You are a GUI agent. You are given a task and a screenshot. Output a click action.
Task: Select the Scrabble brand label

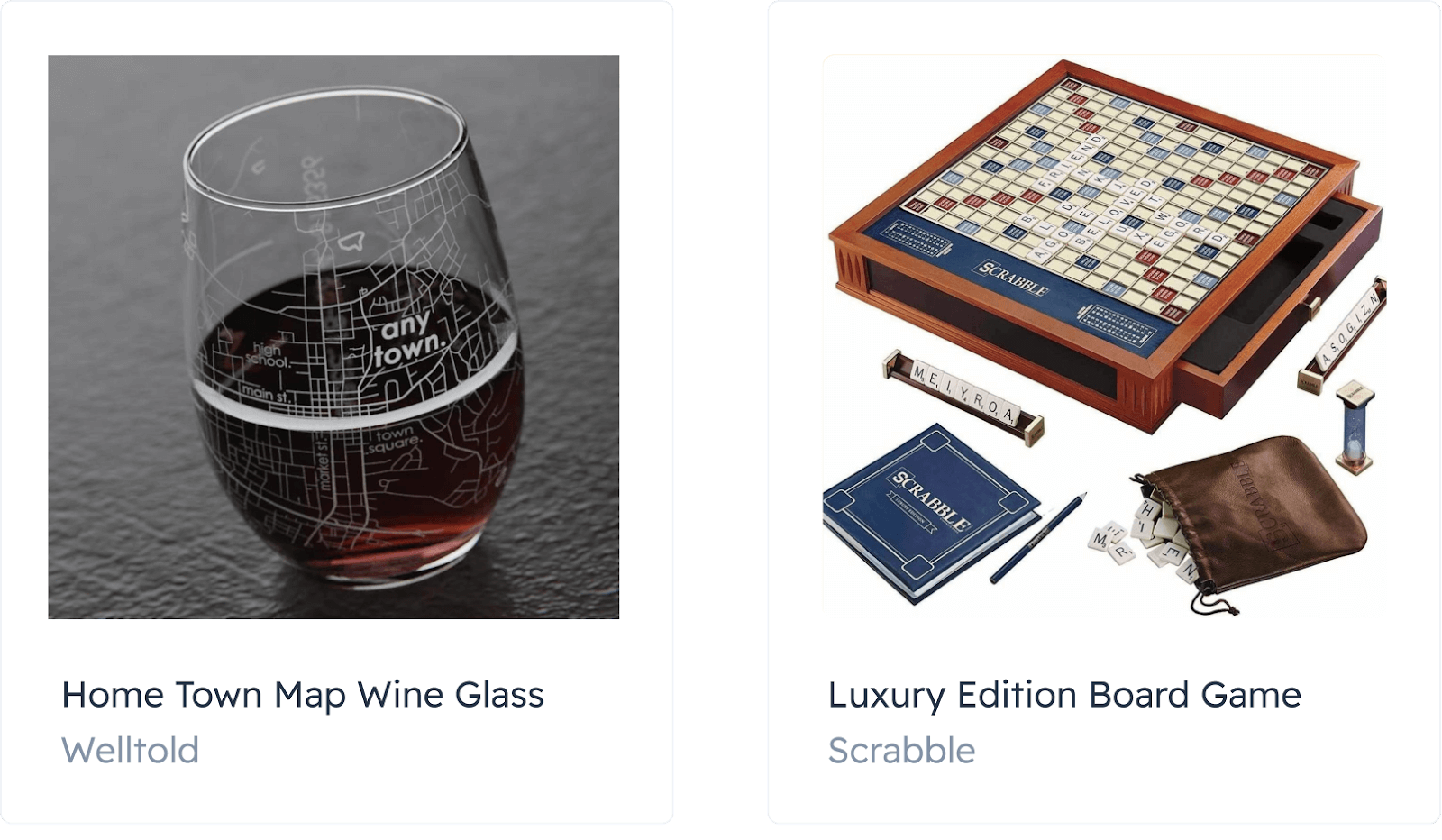pos(901,751)
